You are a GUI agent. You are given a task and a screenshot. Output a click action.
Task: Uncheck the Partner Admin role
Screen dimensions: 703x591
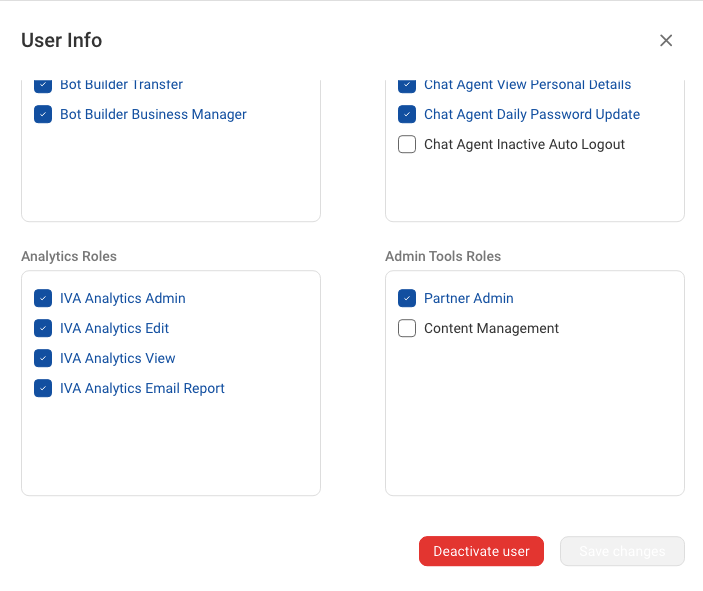407,298
